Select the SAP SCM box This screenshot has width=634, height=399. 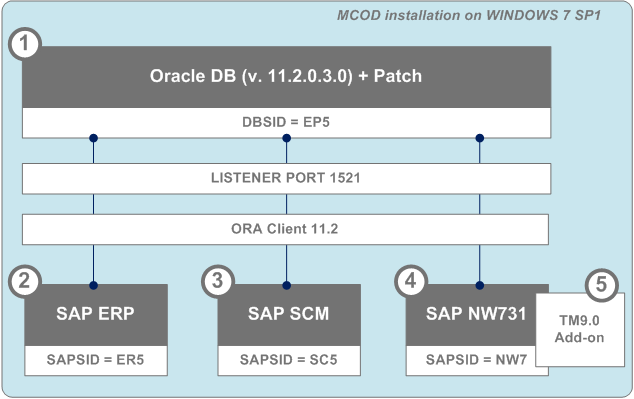[289, 315]
